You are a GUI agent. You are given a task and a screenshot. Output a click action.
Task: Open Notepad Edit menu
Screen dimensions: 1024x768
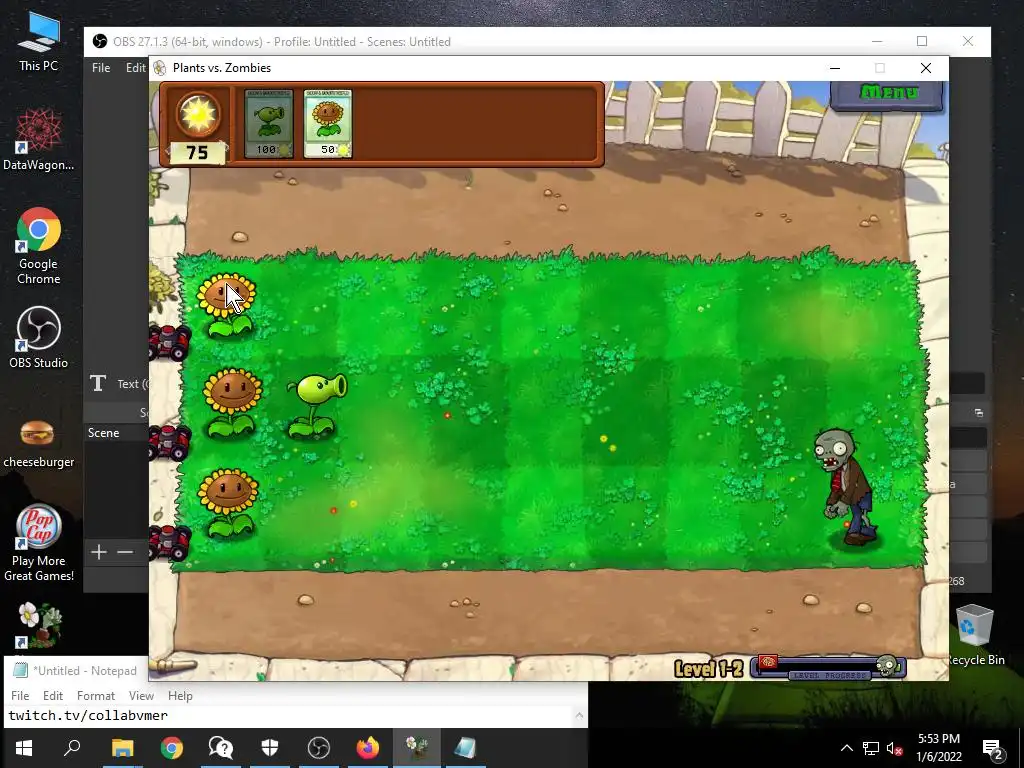pyautogui.click(x=53, y=696)
